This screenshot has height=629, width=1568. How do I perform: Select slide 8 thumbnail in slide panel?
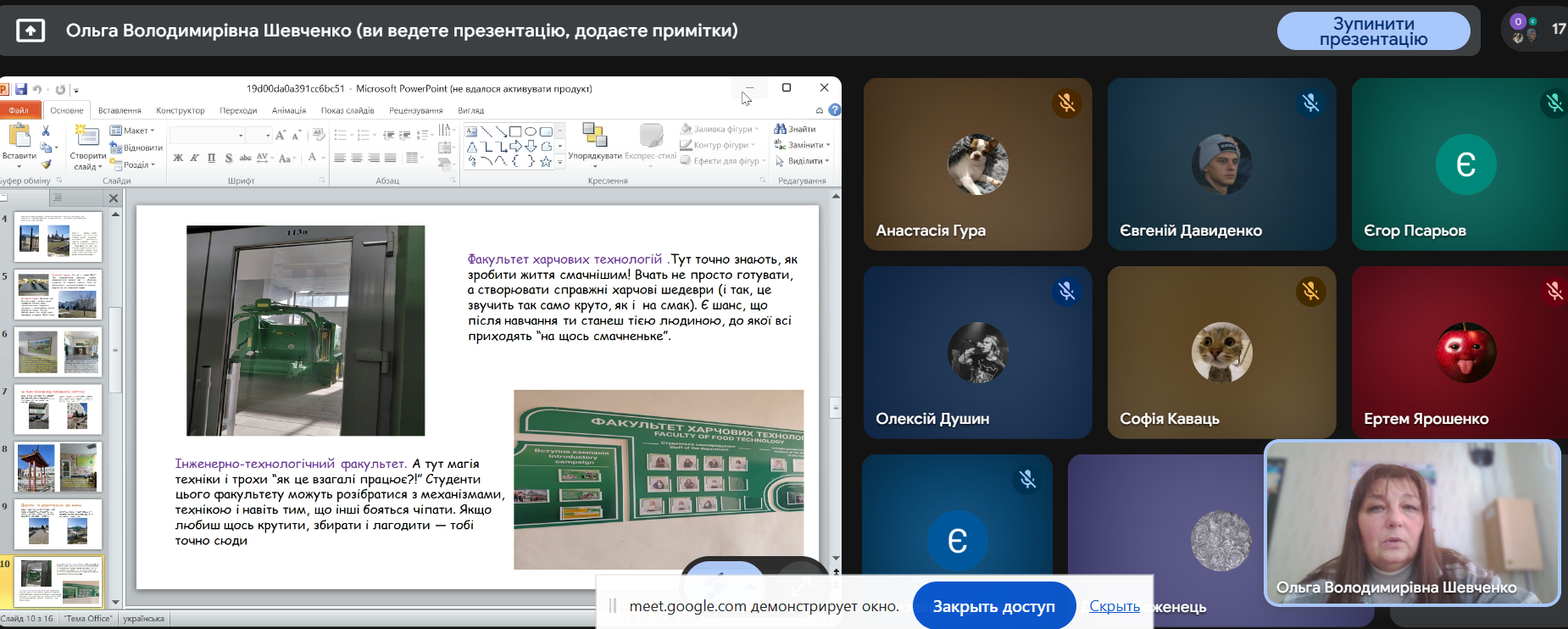[58, 467]
